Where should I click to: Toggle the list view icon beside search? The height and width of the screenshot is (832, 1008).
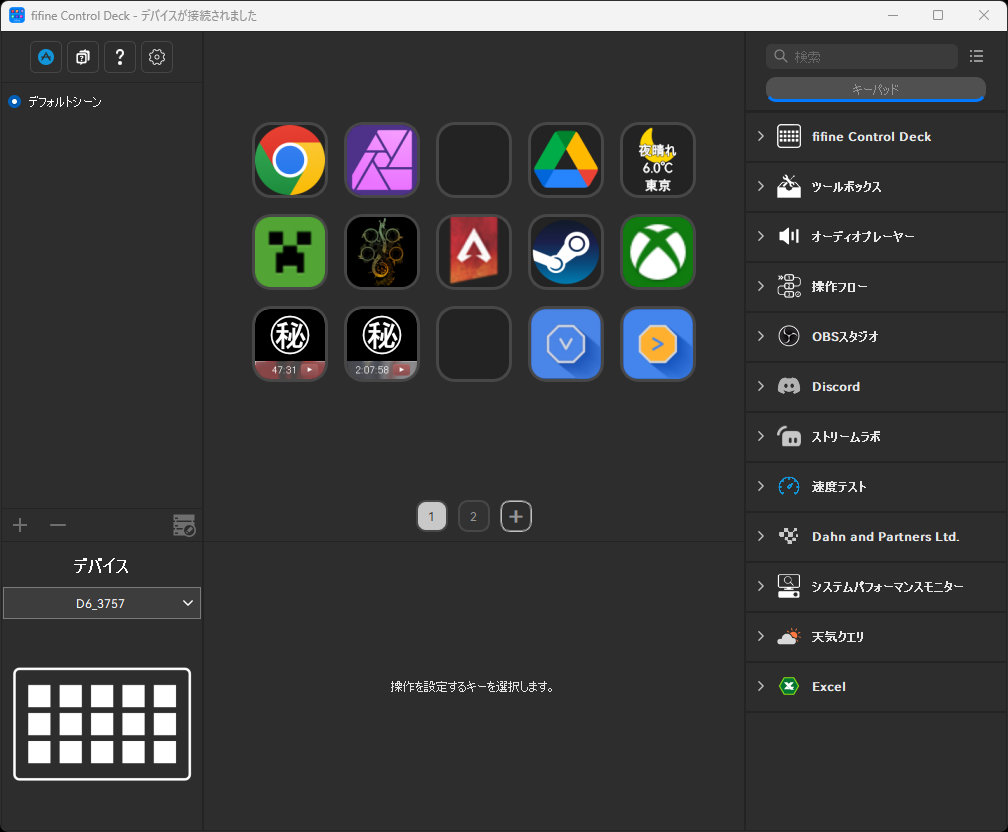[x=977, y=56]
